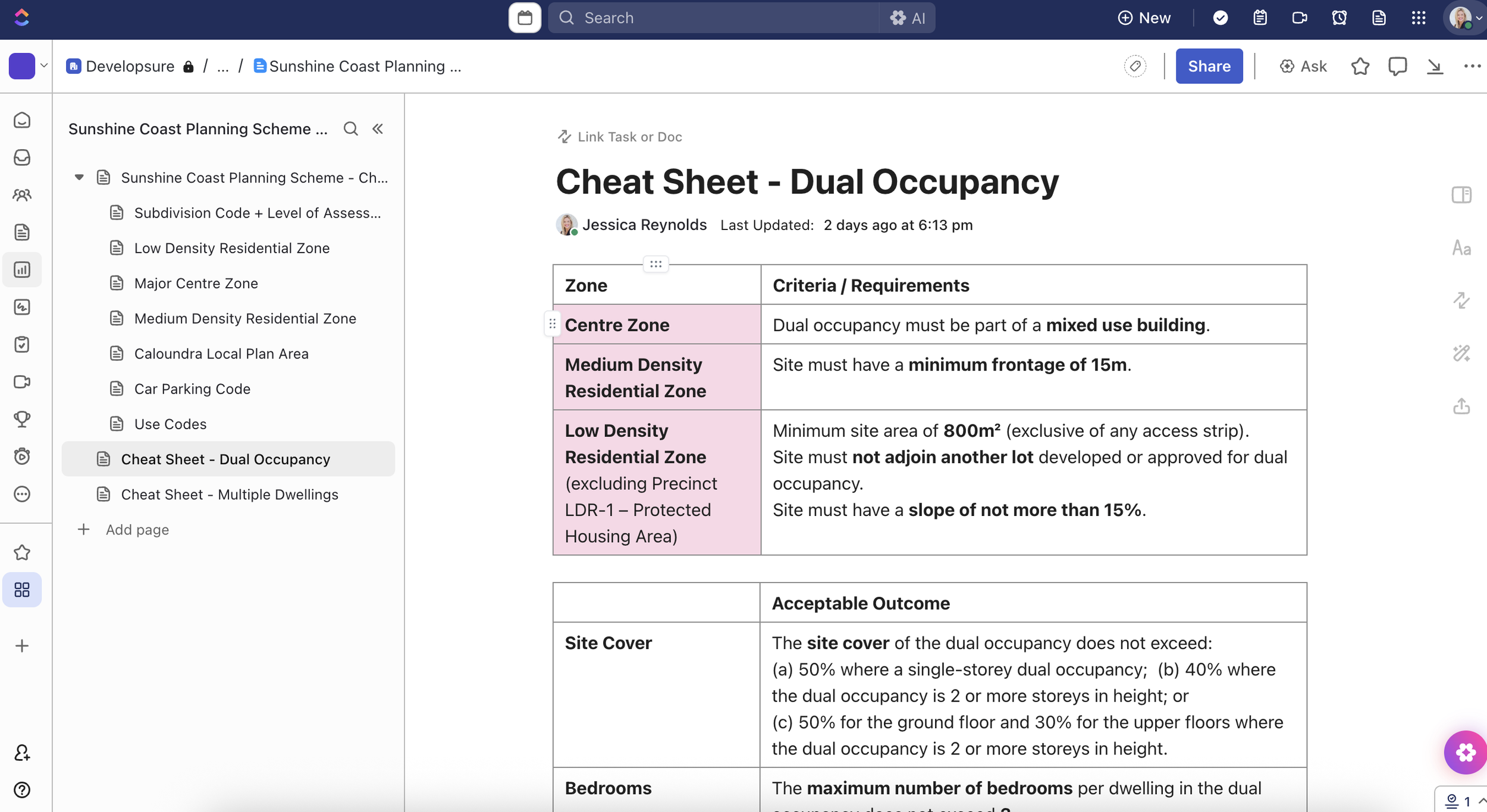This screenshot has width=1487, height=812.
Task: Open typography Aa settings icon
Action: (x=1461, y=248)
